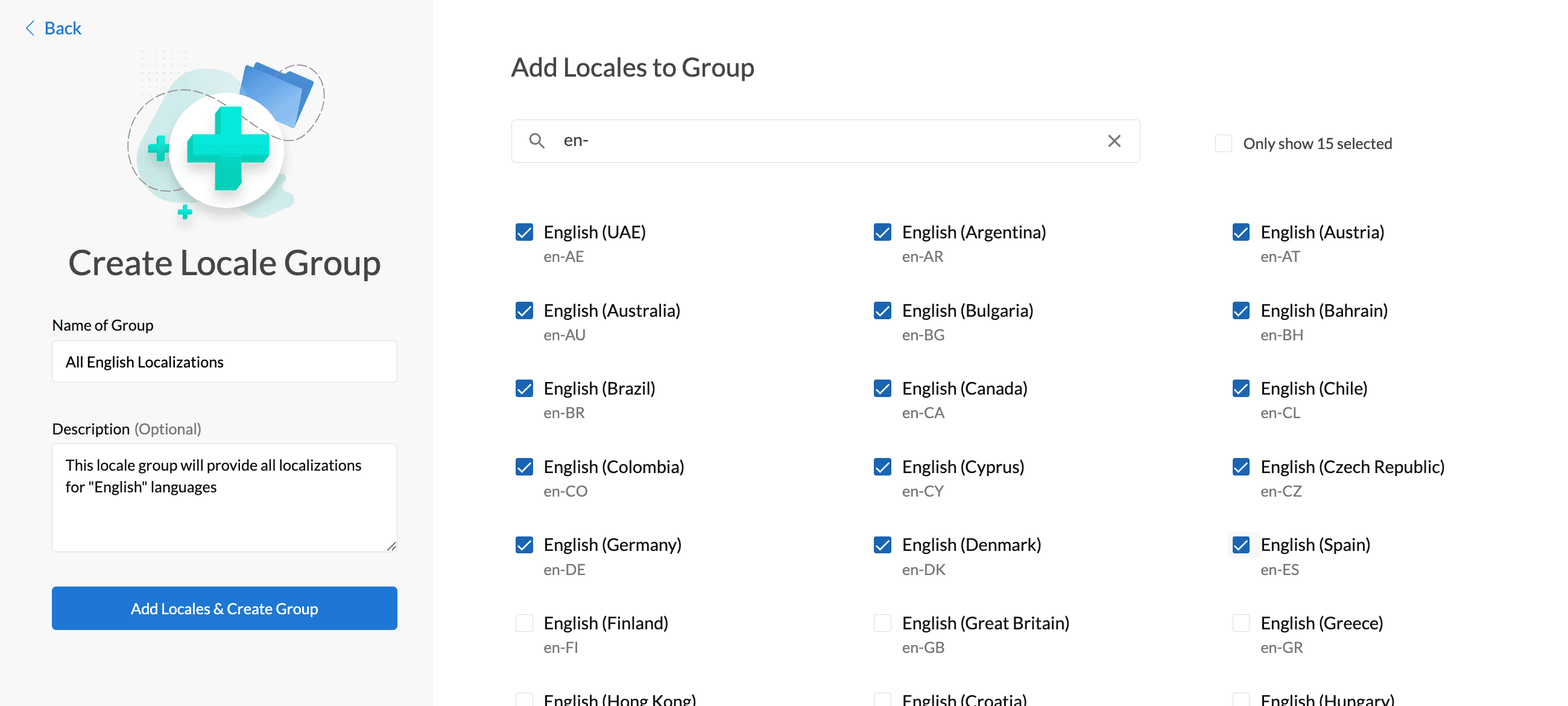
Task: Uncheck English (Denmark)
Action: (x=883, y=544)
